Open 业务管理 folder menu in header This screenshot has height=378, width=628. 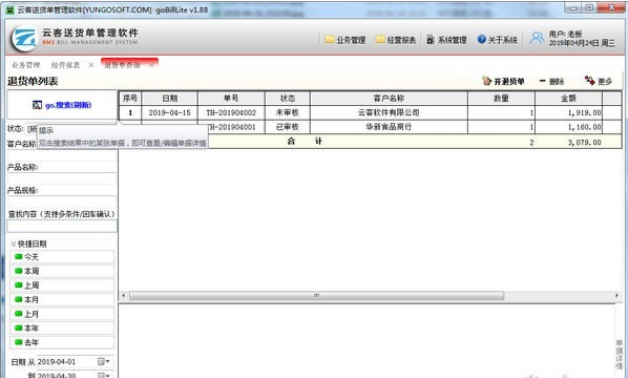click(x=345, y=40)
